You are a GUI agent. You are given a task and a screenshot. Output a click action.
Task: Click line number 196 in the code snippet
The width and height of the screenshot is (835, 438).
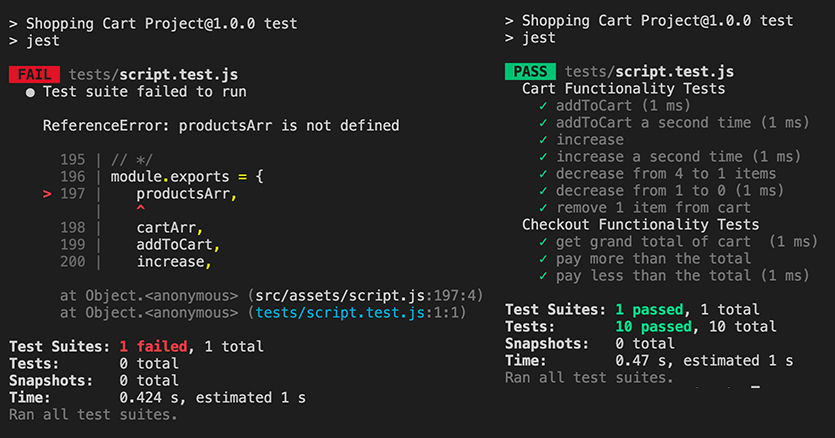73,177
